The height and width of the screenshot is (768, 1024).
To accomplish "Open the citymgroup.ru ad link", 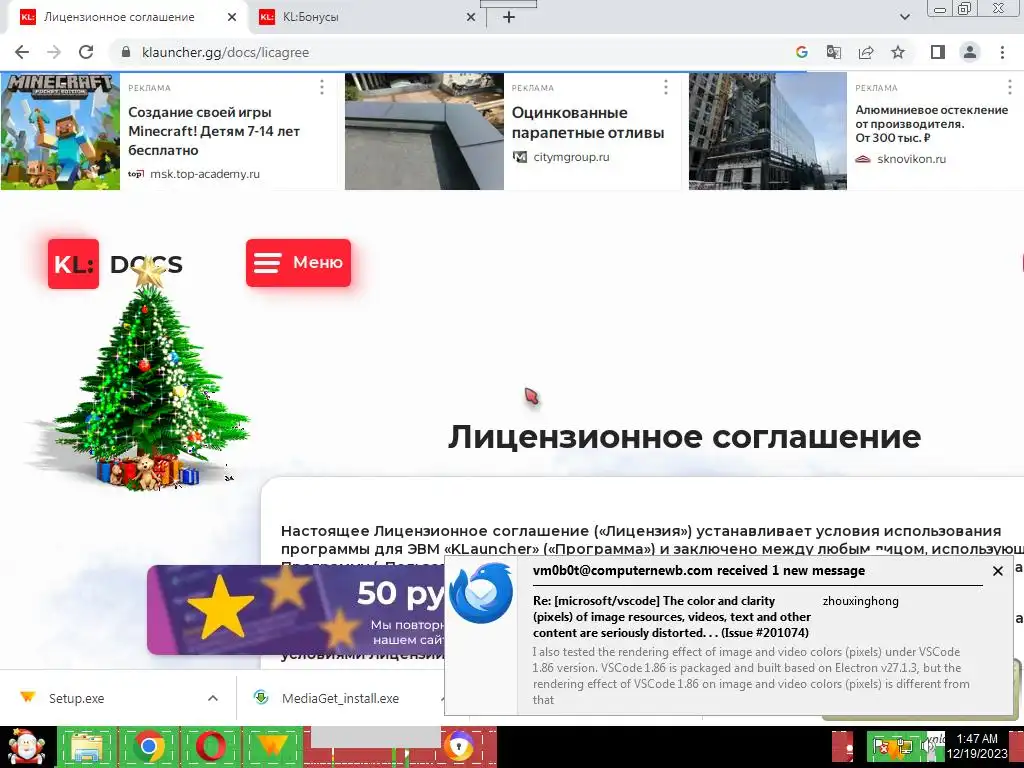I will [x=571, y=157].
